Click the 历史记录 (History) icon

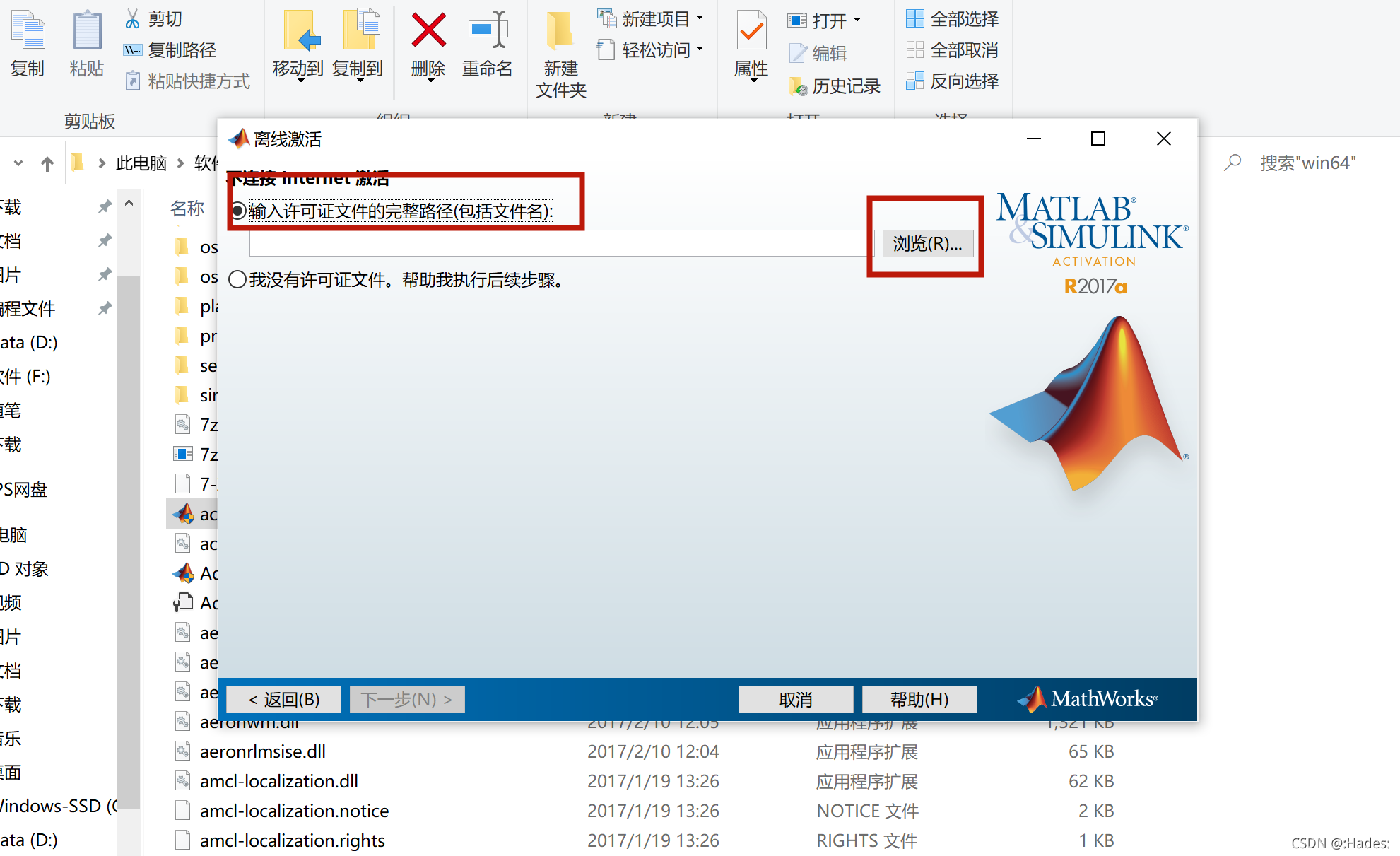(799, 85)
